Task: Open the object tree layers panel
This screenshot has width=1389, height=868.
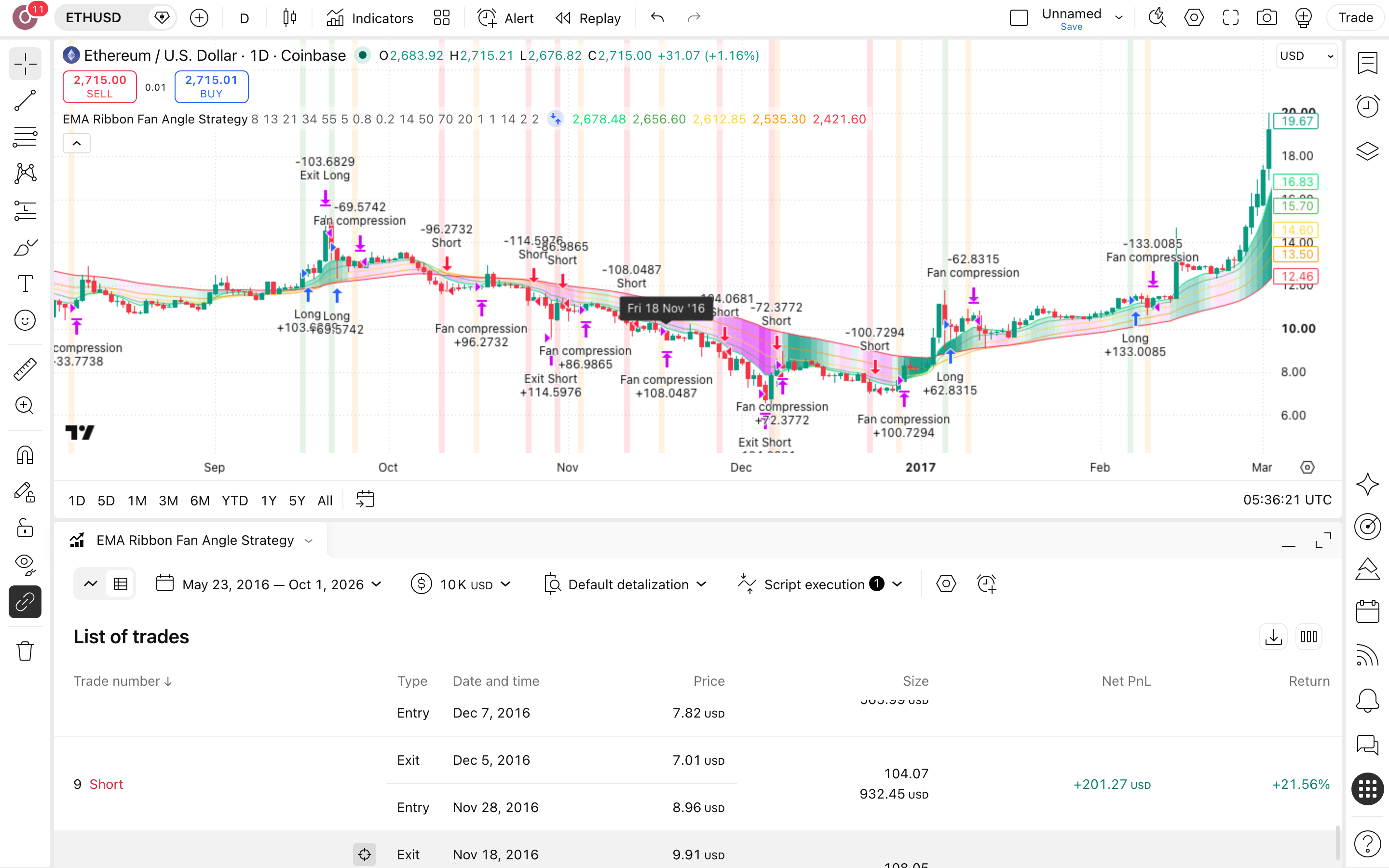Action: (x=1368, y=151)
